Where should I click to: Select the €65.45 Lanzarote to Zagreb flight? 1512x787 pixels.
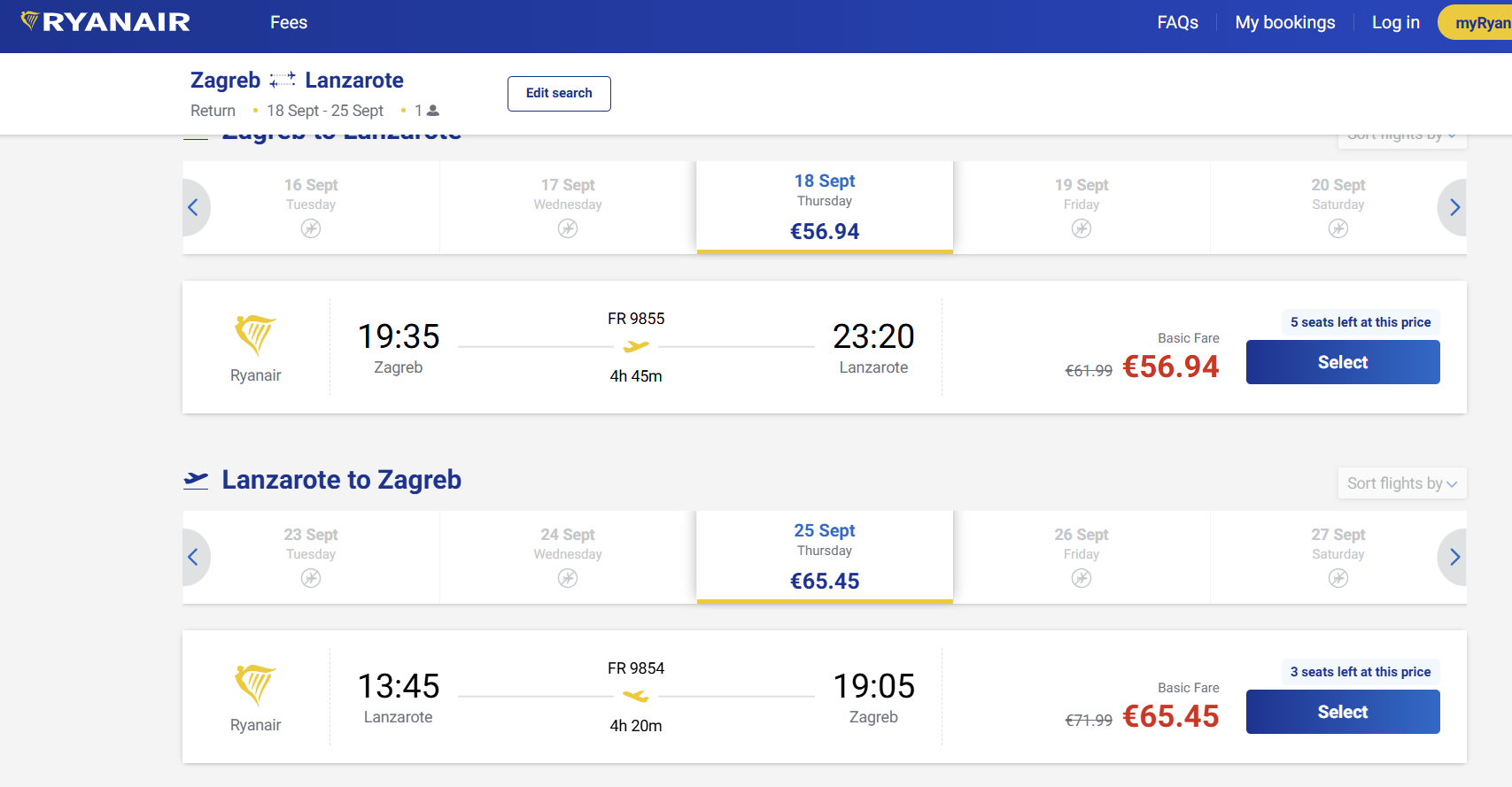pos(1342,712)
